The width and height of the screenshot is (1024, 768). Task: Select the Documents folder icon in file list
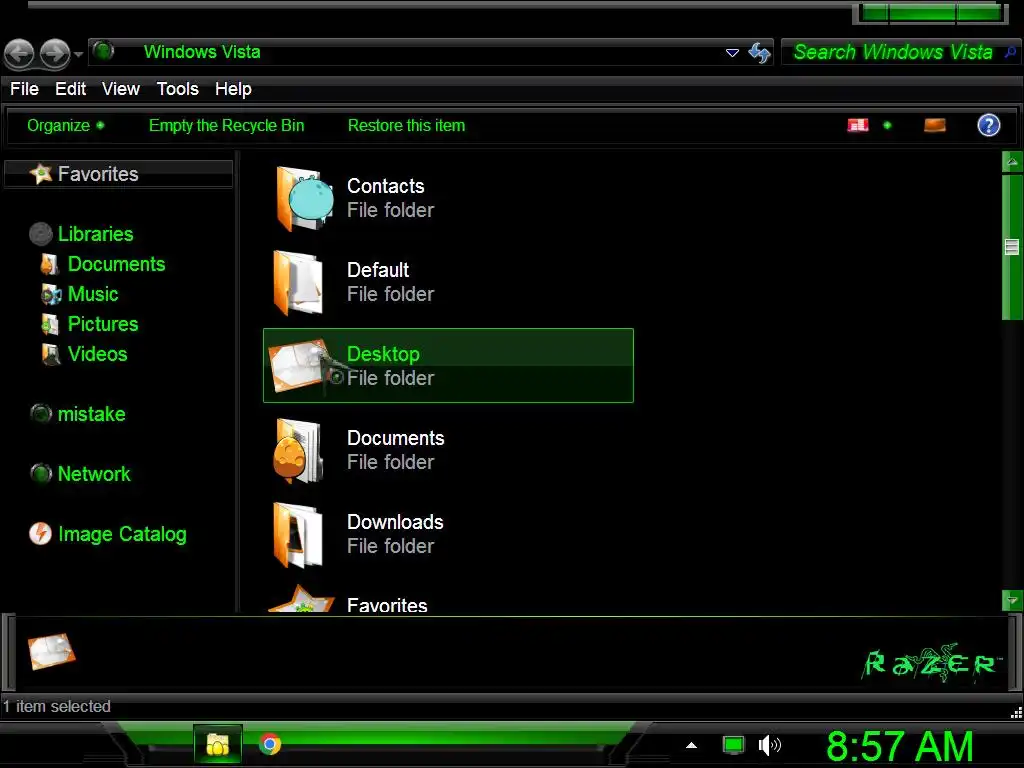pos(298,451)
